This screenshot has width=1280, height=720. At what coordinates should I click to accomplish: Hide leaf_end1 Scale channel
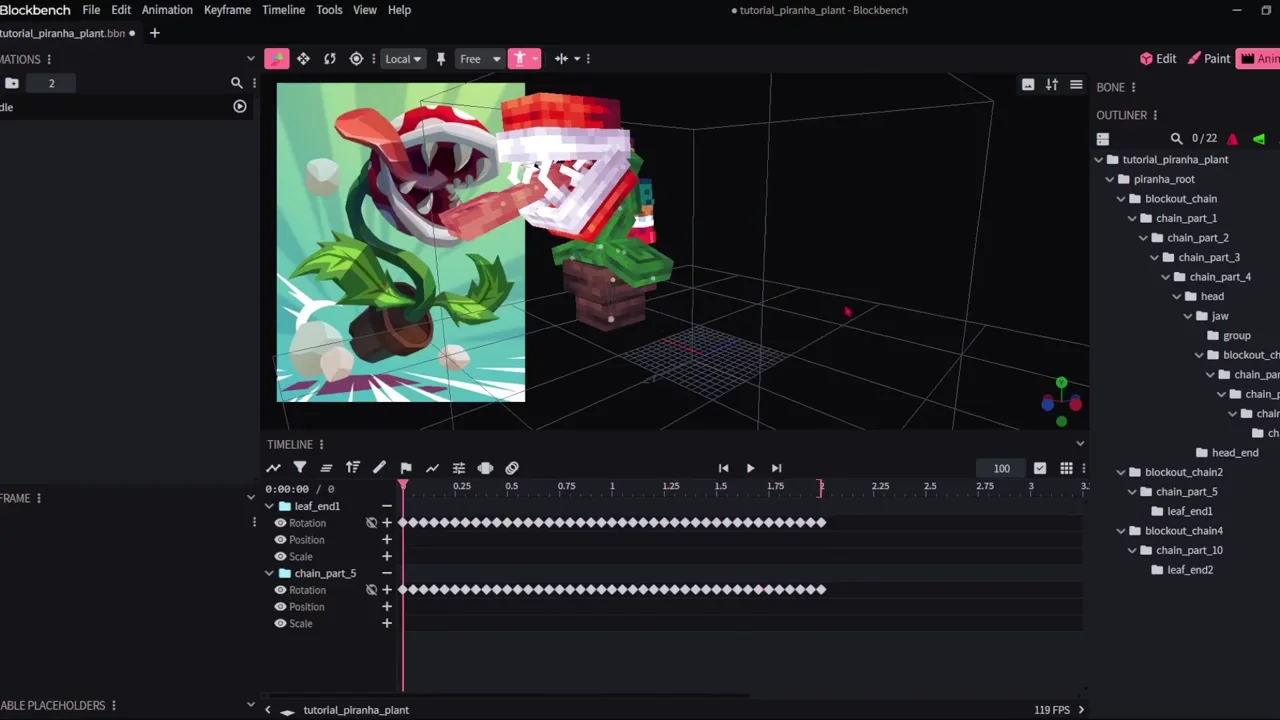281,556
